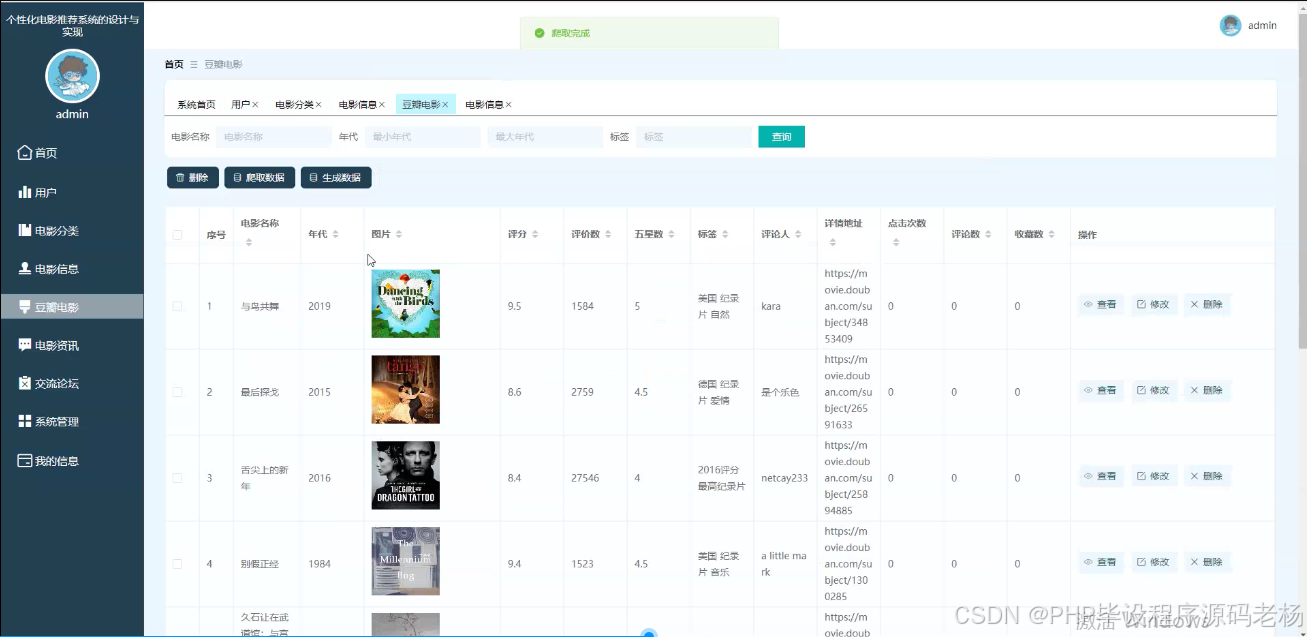Click 修改 for the 与鸟共舞 row

pos(1153,305)
